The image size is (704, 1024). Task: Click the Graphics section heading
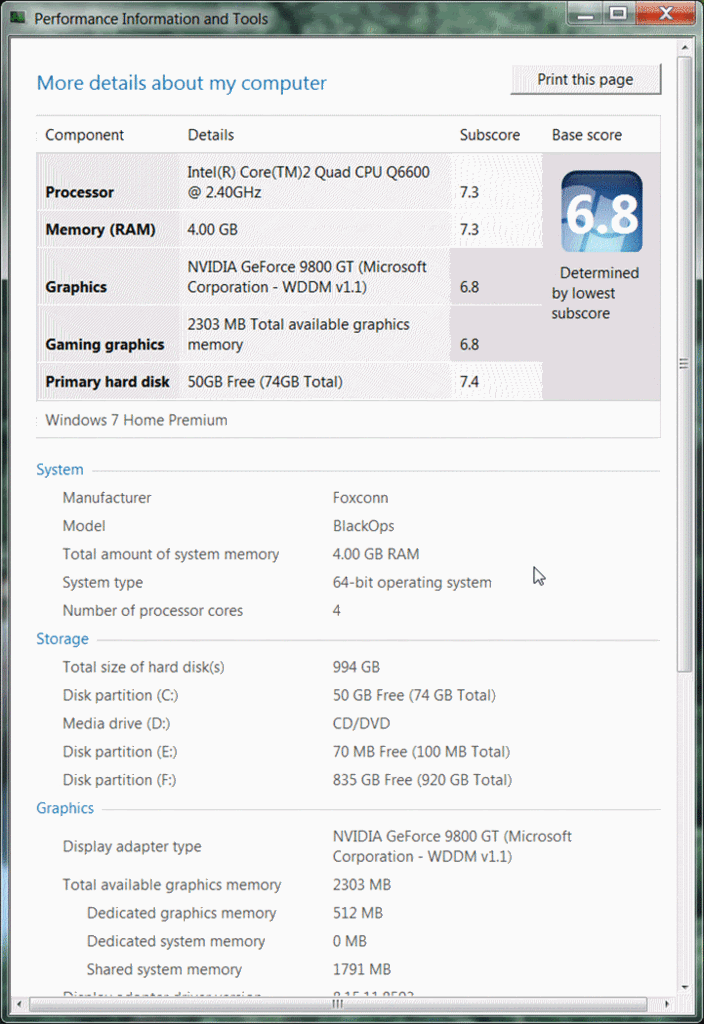pos(65,808)
